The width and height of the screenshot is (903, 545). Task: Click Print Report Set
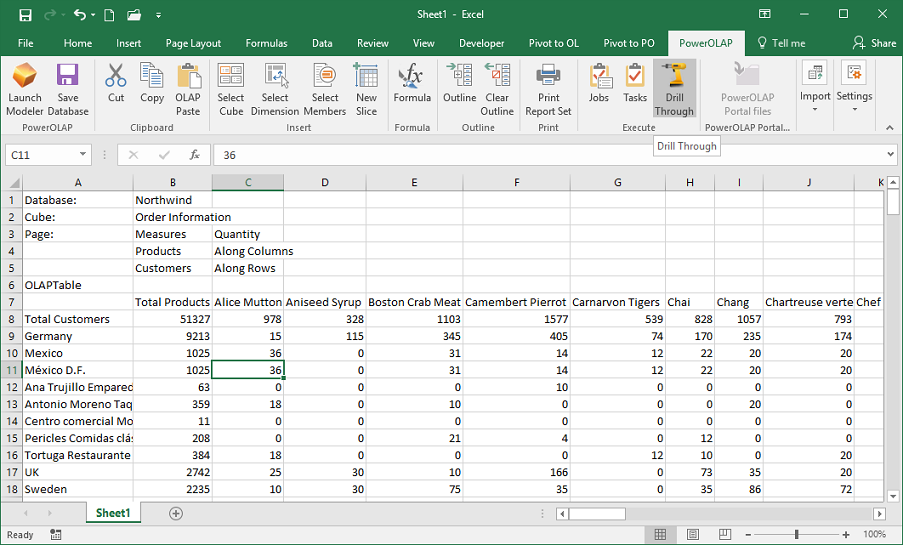[x=548, y=90]
